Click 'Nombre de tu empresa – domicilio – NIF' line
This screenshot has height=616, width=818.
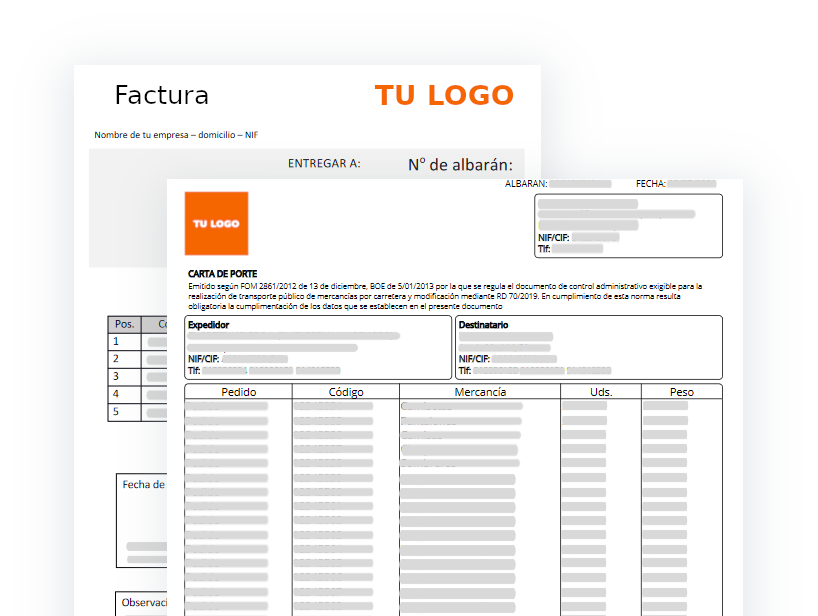click(176, 135)
